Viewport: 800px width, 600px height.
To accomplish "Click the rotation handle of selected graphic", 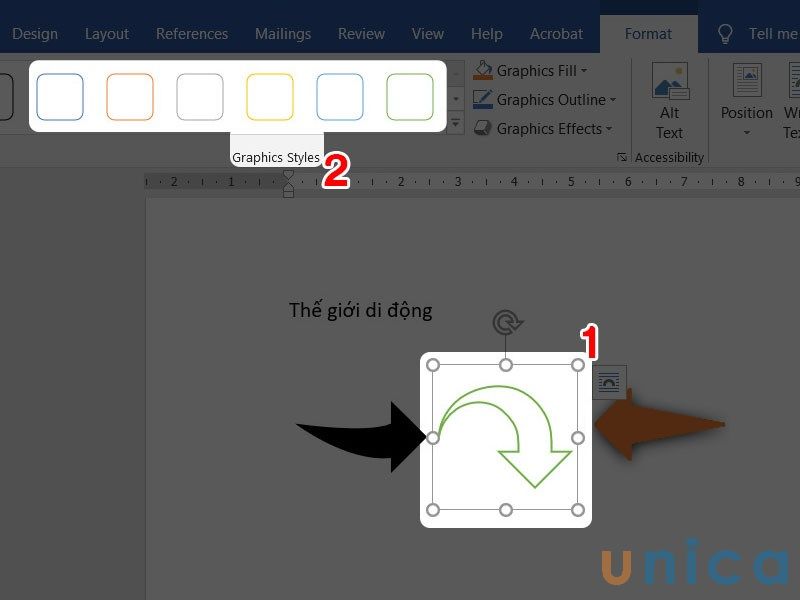I will (x=507, y=323).
